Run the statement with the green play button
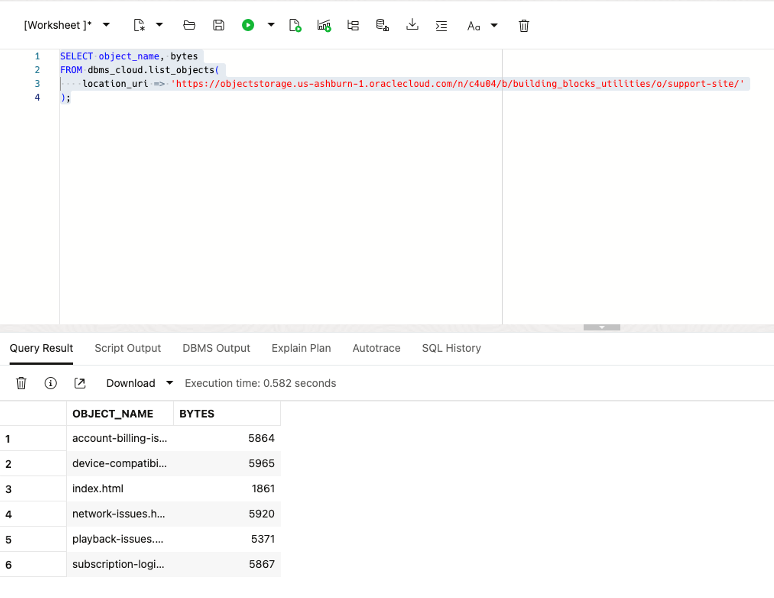 tap(248, 25)
